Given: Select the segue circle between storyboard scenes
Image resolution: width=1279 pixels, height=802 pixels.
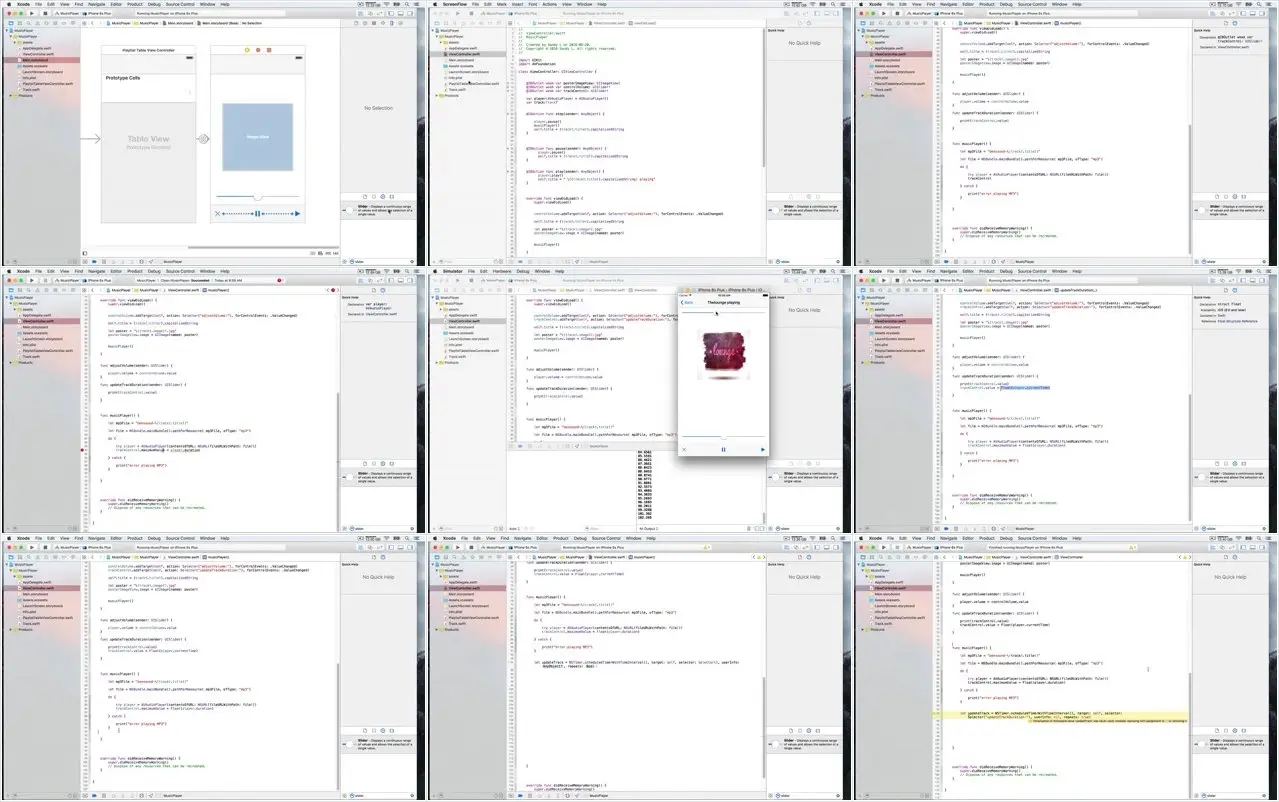Looking at the screenshot, I should [x=202, y=139].
